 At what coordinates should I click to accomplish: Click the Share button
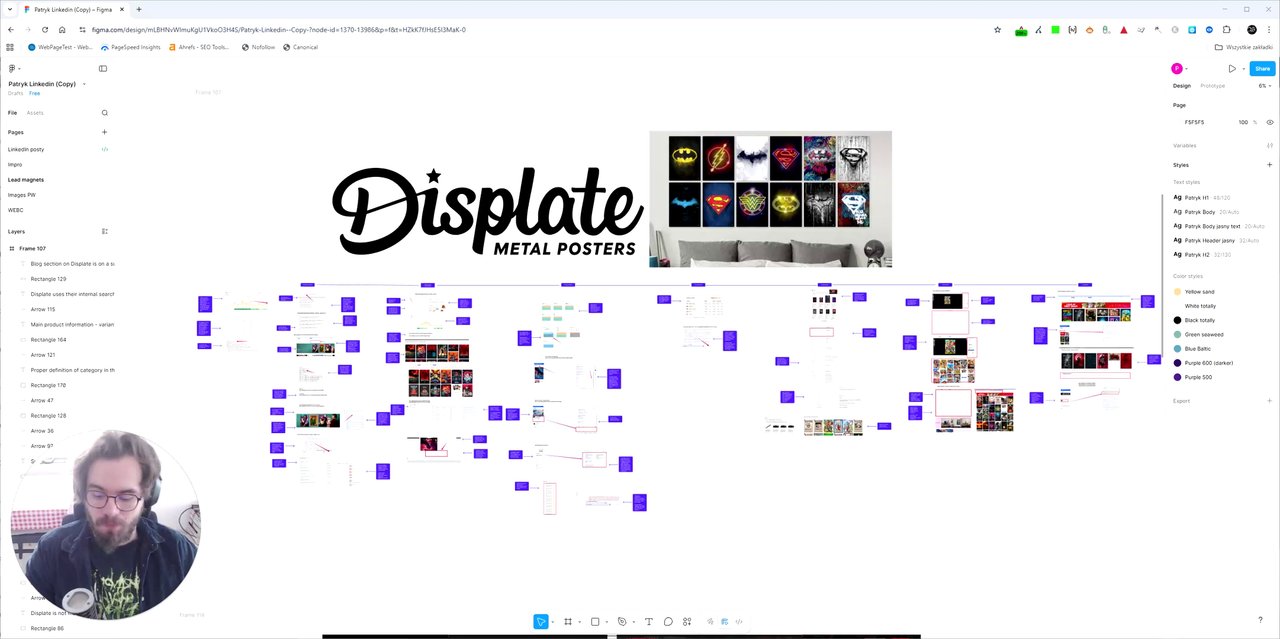1262,69
